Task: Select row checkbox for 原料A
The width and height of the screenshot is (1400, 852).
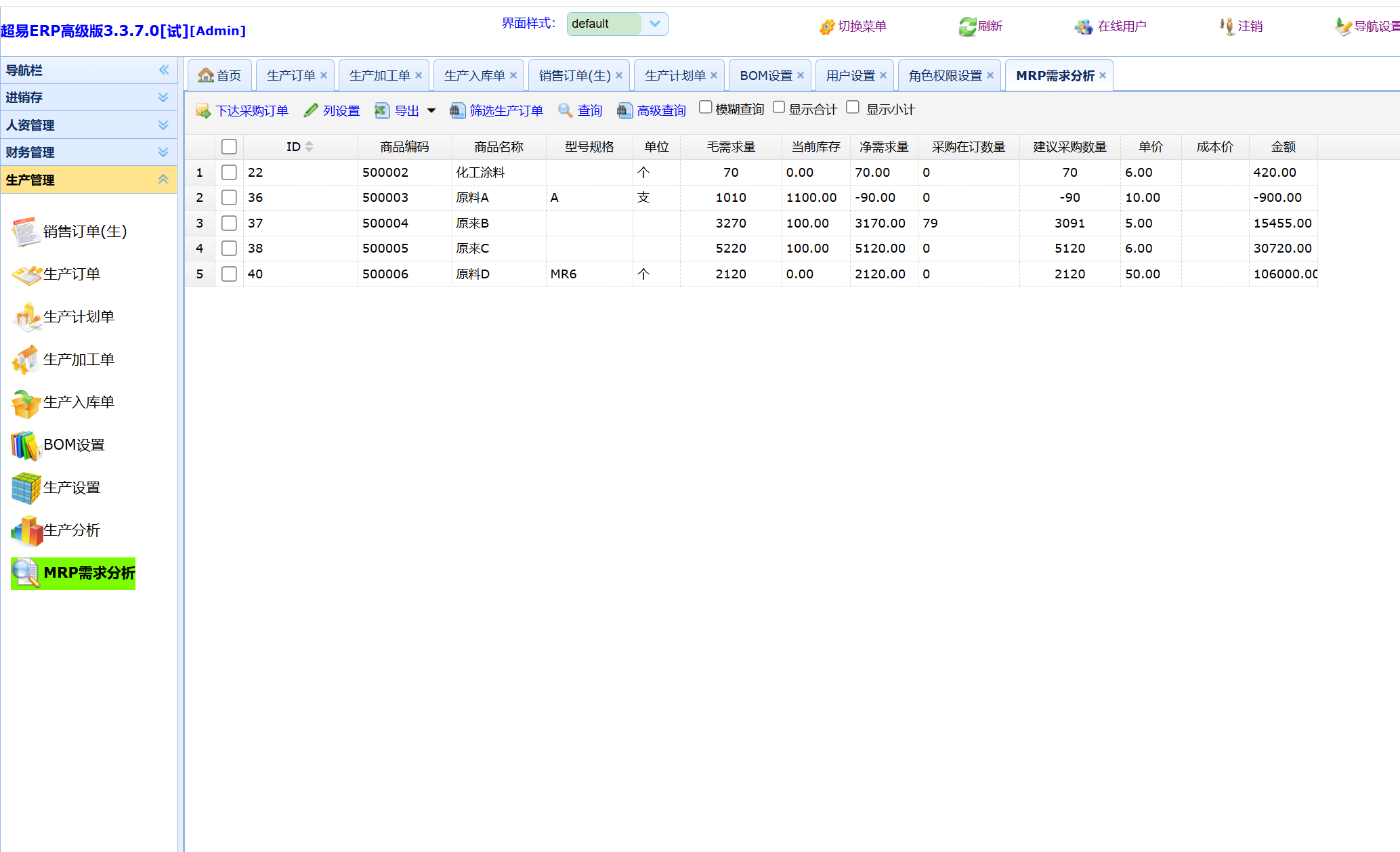Action: click(x=229, y=198)
